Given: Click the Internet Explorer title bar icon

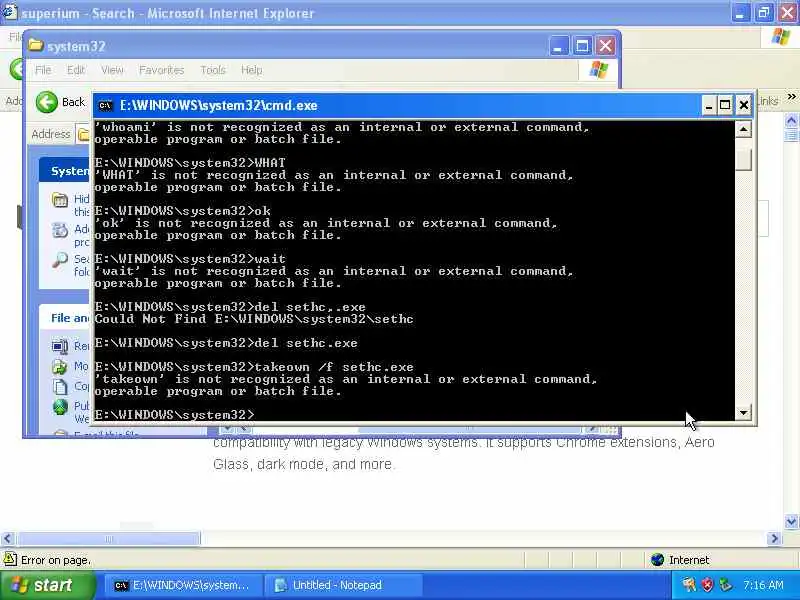Looking at the screenshot, I should [9, 12].
